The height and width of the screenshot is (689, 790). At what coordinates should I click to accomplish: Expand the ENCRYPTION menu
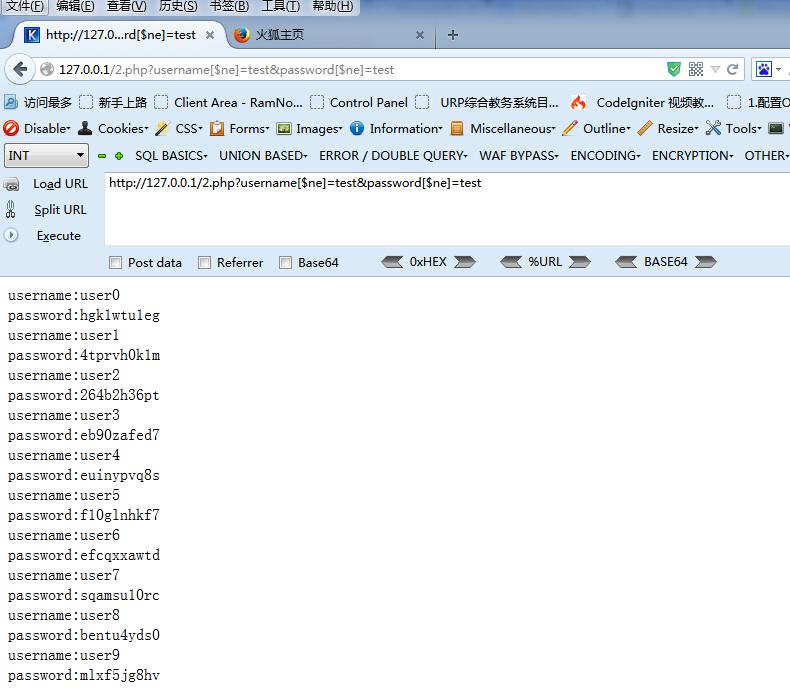coord(692,156)
